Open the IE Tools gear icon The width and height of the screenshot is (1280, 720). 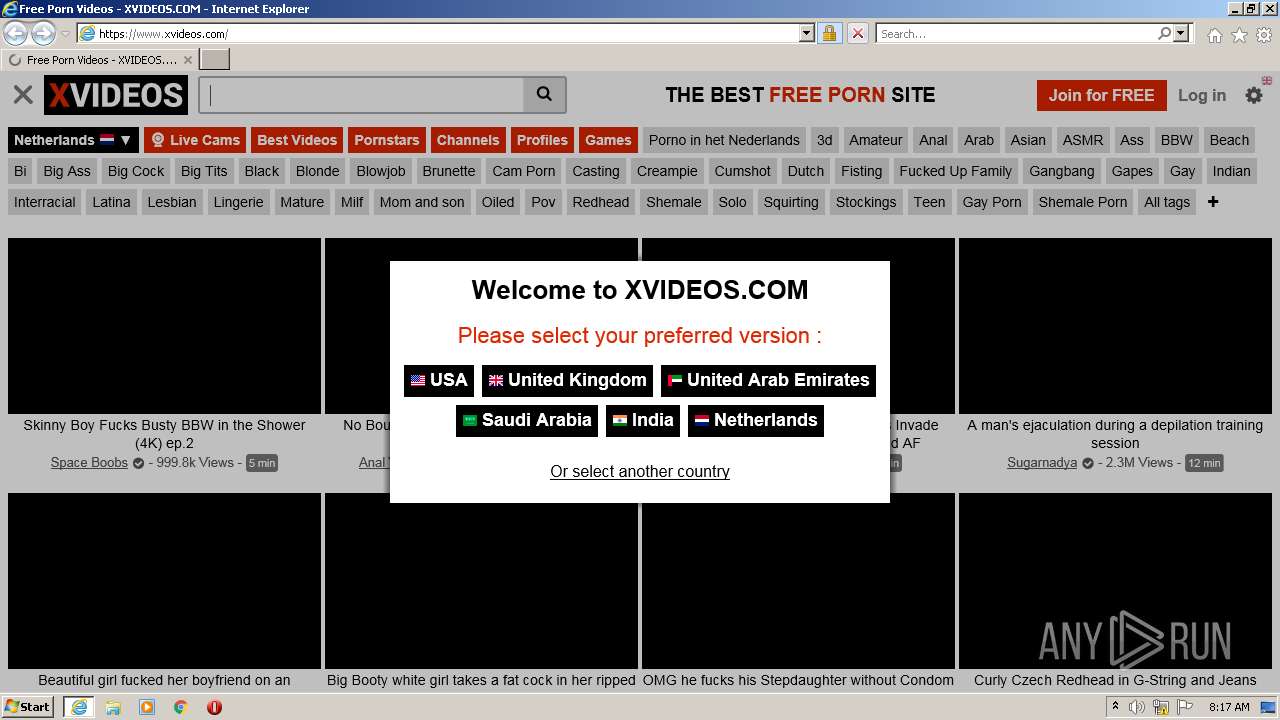click(1264, 35)
